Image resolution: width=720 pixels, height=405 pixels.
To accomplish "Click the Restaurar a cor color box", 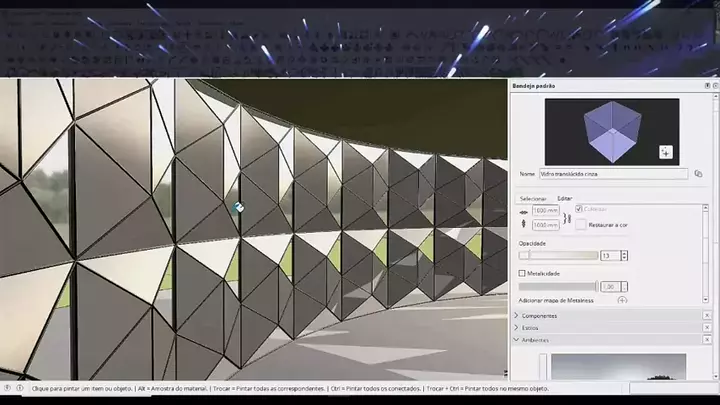I will click(x=580, y=225).
